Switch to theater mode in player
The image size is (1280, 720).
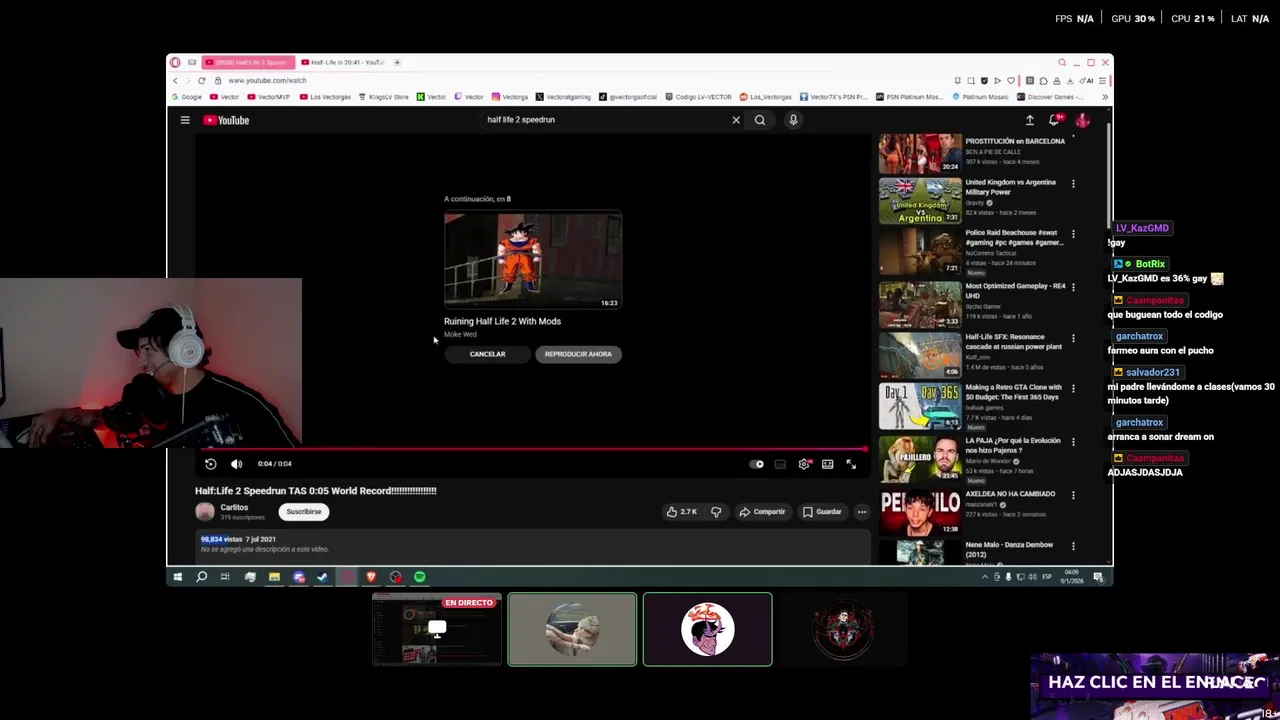pyautogui.click(x=827, y=464)
